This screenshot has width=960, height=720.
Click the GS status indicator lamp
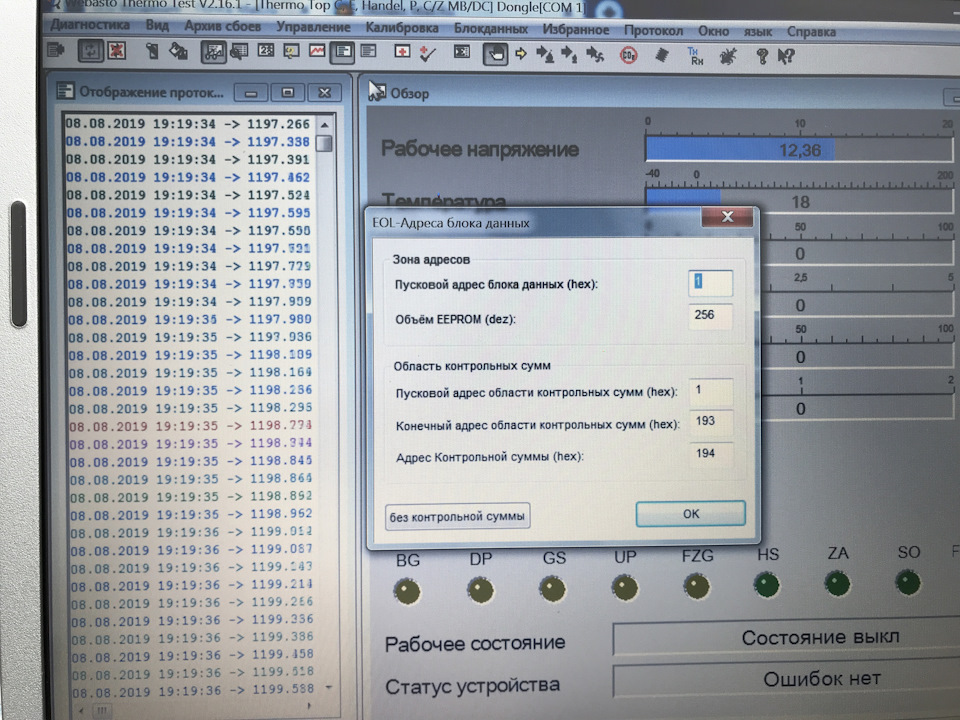click(x=552, y=589)
